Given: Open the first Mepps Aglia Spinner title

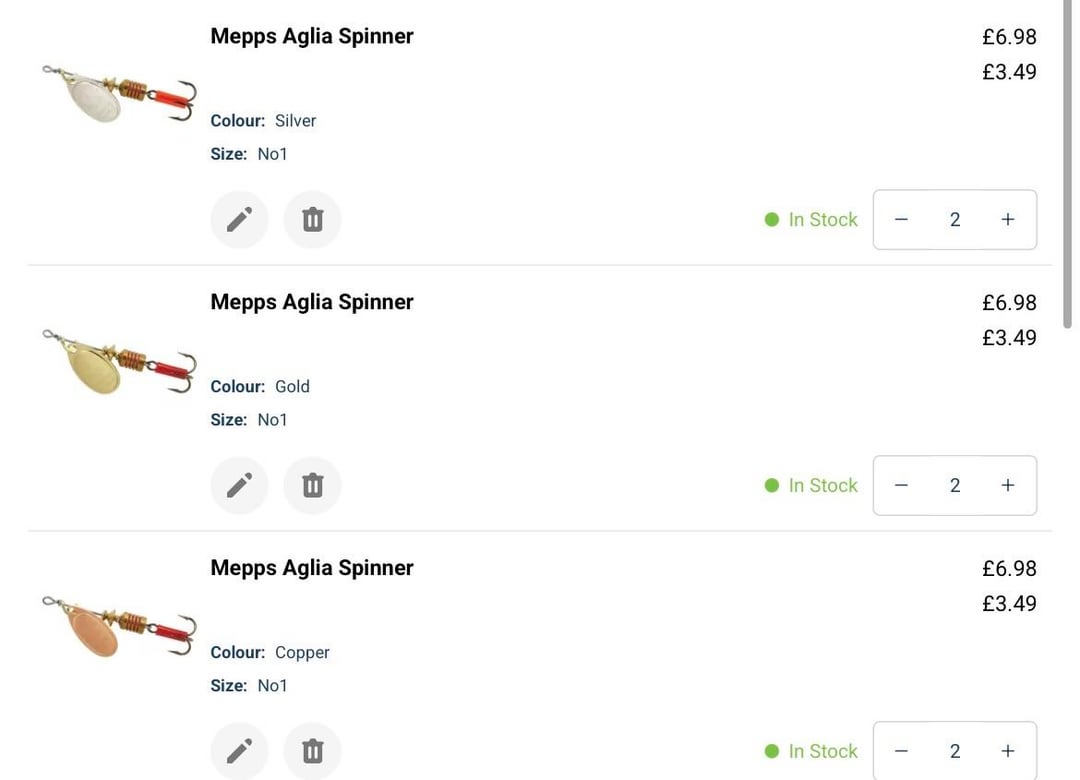Looking at the screenshot, I should click(x=311, y=36).
